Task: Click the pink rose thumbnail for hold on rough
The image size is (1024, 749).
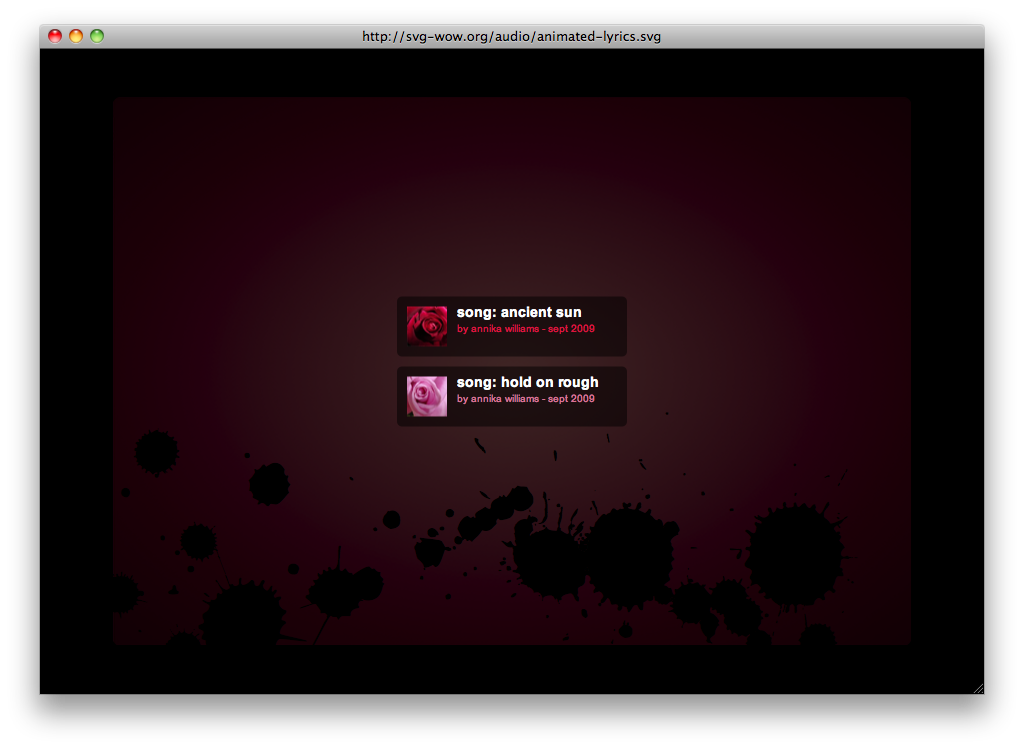Action: click(427, 396)
